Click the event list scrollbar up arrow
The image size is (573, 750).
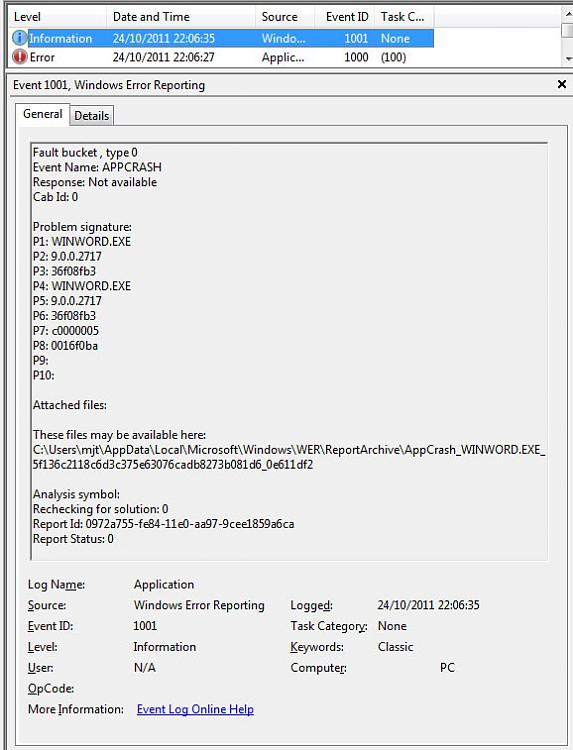click(568, 13)
